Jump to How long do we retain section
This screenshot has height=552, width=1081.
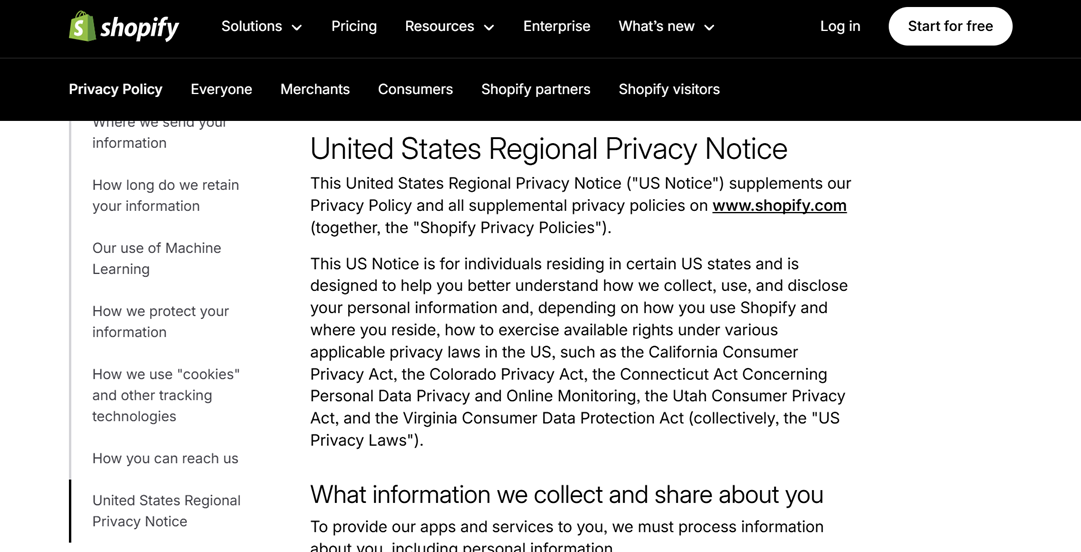(165, 196)
